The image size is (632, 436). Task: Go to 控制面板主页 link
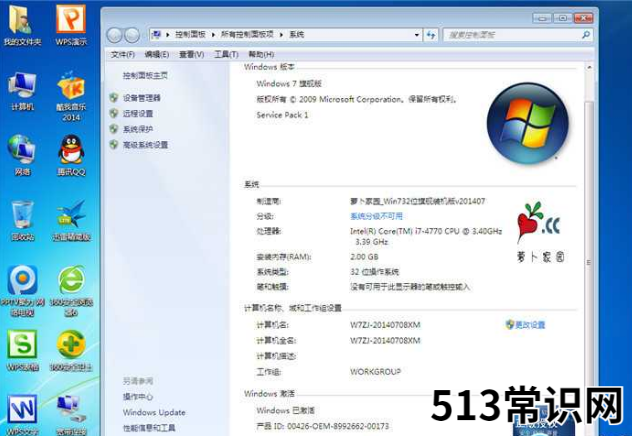145,75
